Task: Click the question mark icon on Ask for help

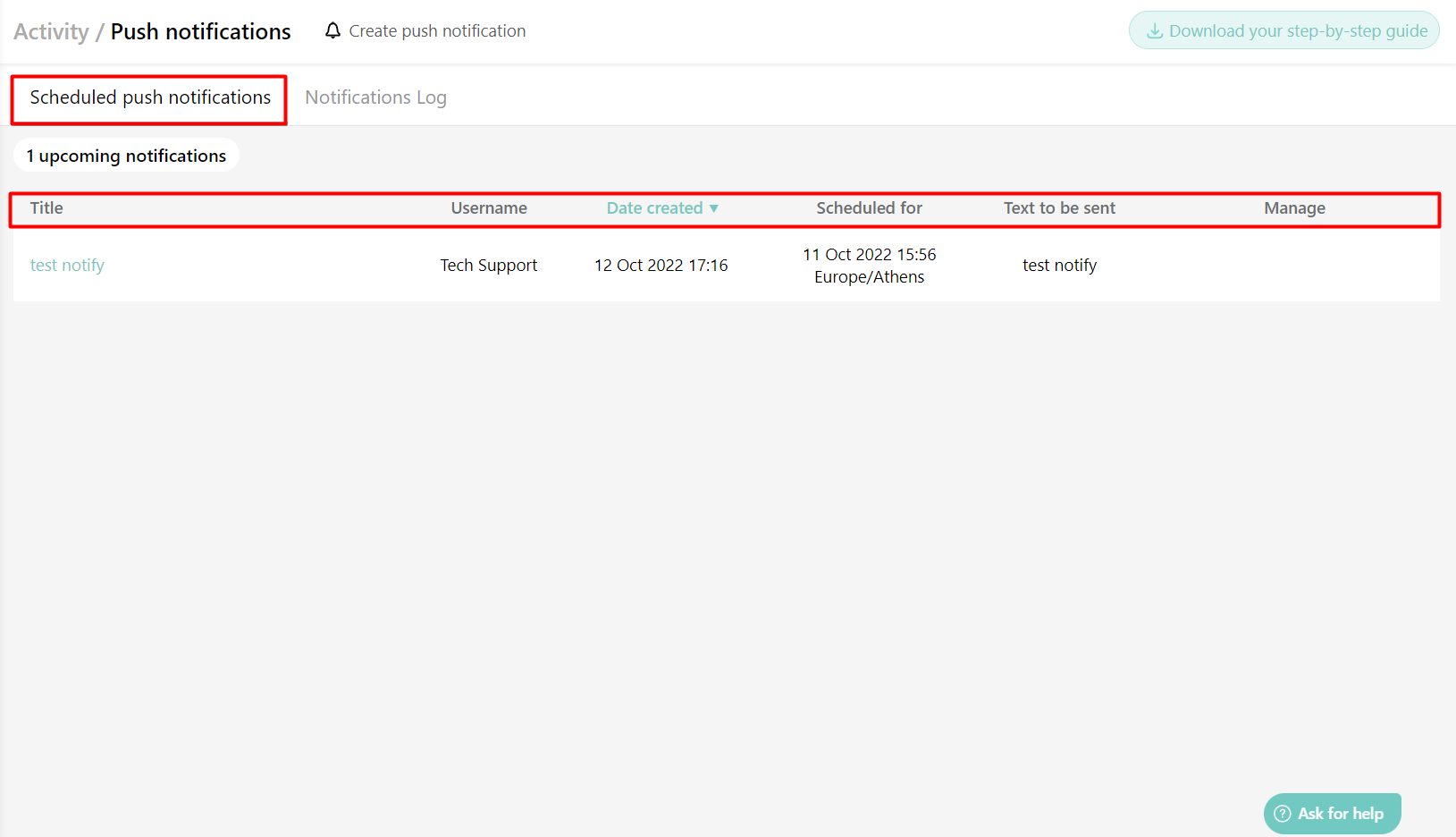Action: (1283, 813)
